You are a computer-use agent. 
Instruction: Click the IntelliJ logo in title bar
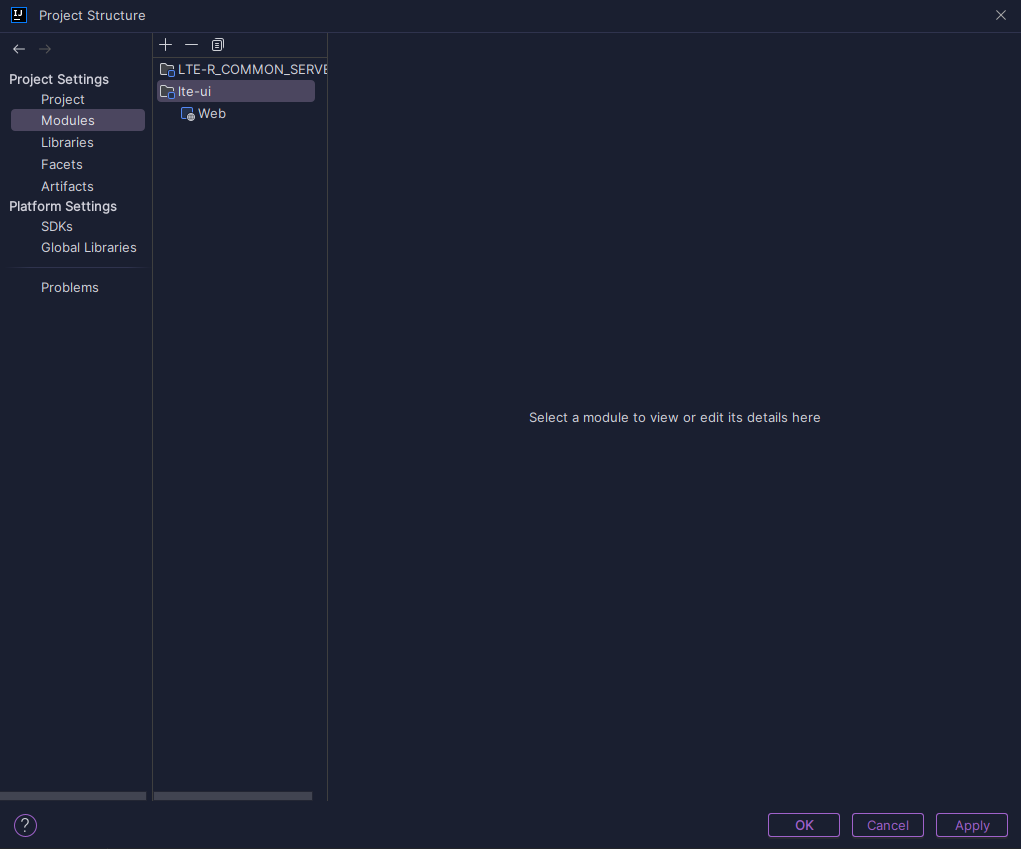coord(19,15)
